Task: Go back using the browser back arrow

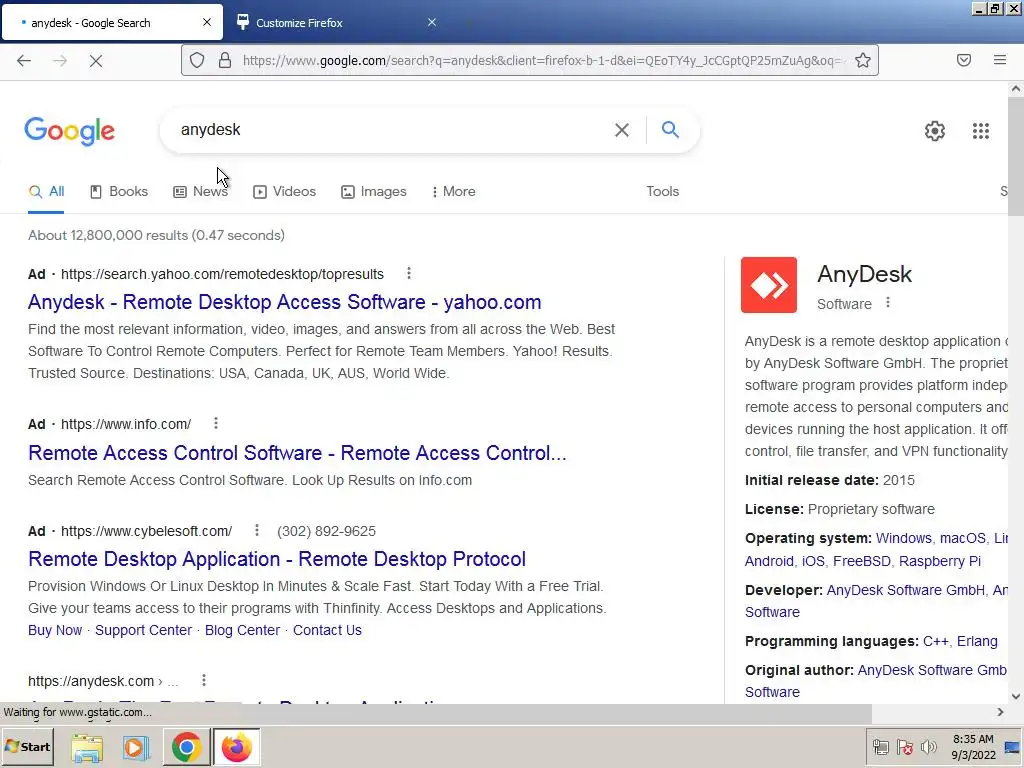Action: [24, 61]
